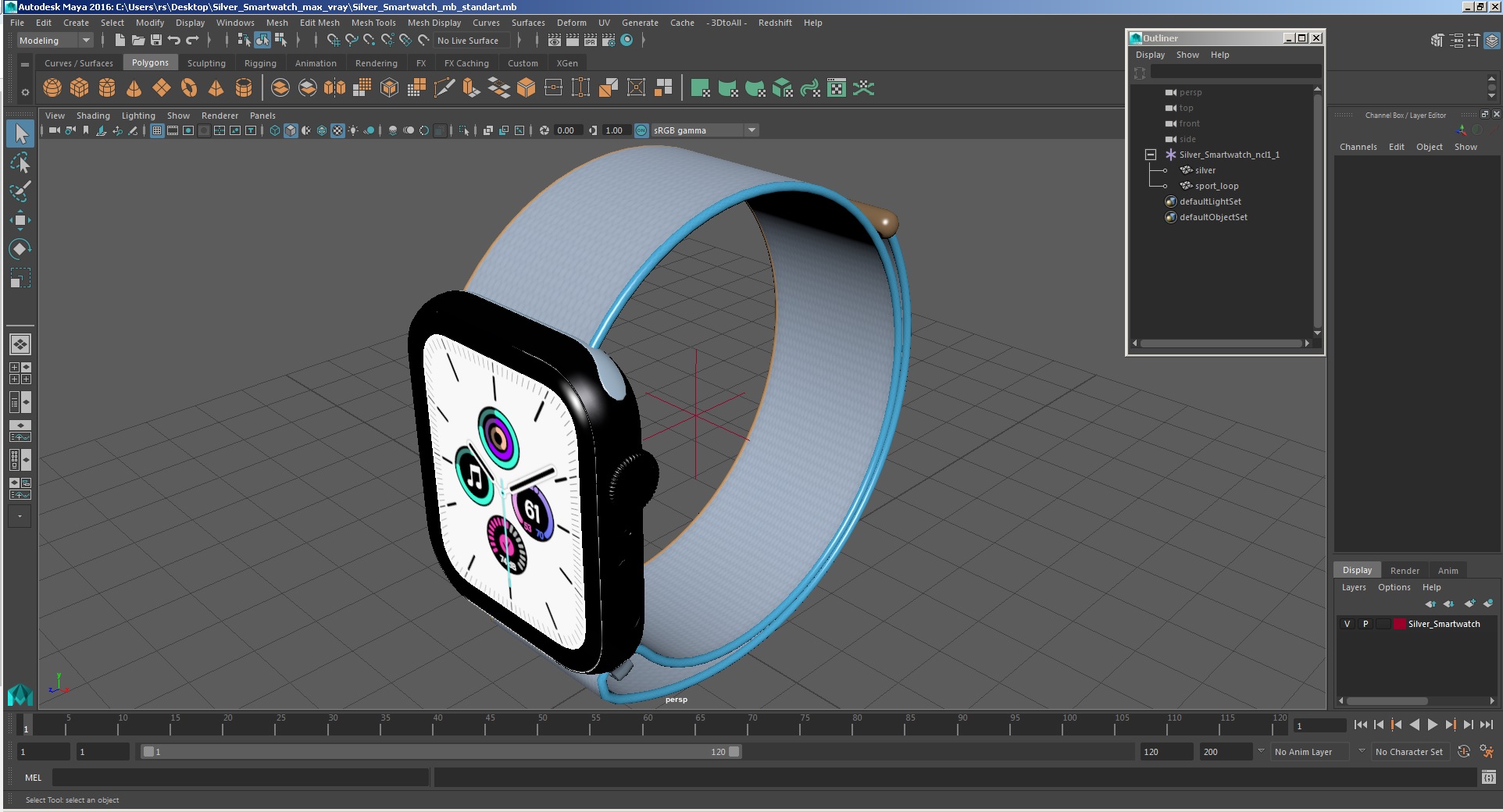Toggle smooth shade all in viewport toolbar
Screen dimensions: 1503x812
291,130
